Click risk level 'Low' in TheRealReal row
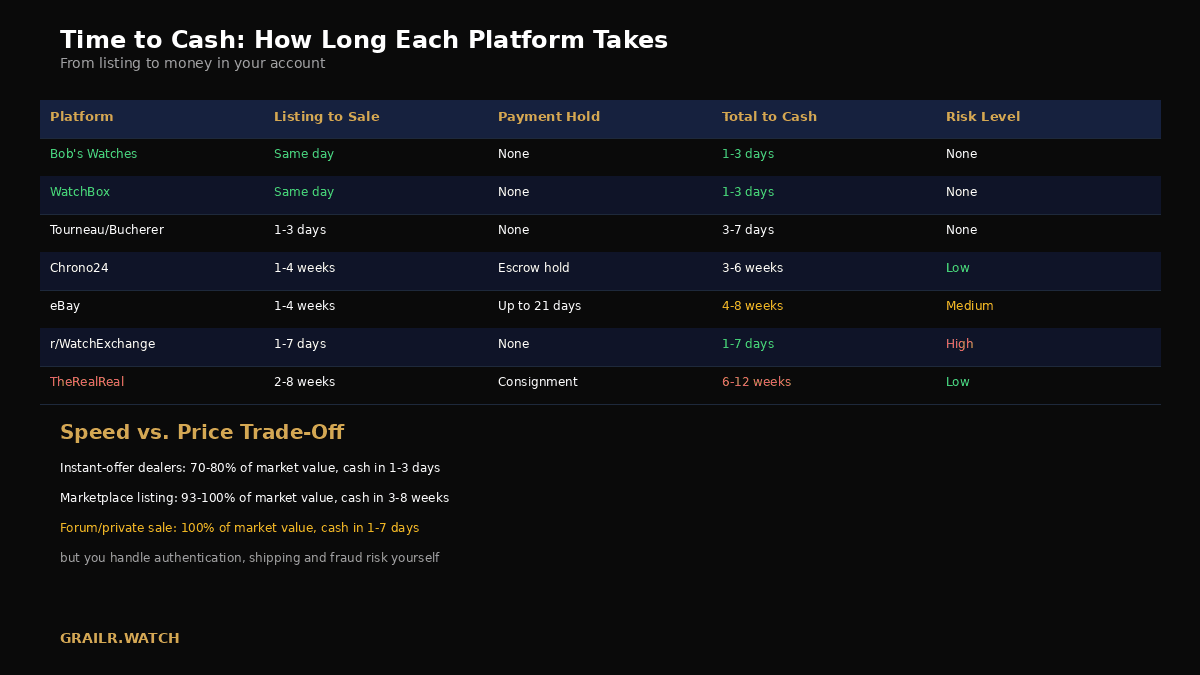This screenshot has height=675, width=1200. pos(958,382)
